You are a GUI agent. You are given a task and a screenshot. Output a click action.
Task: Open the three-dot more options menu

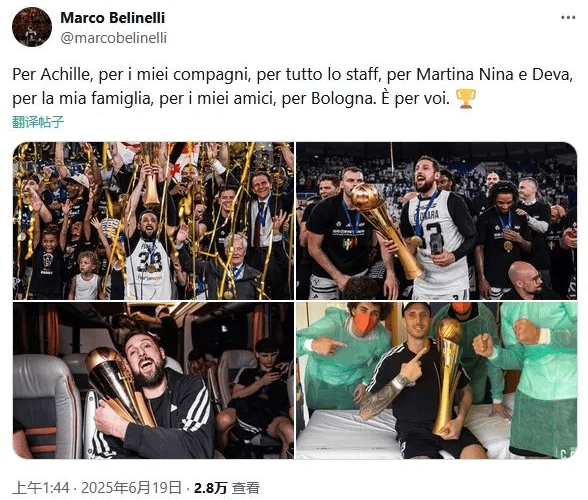coord(568,18)
